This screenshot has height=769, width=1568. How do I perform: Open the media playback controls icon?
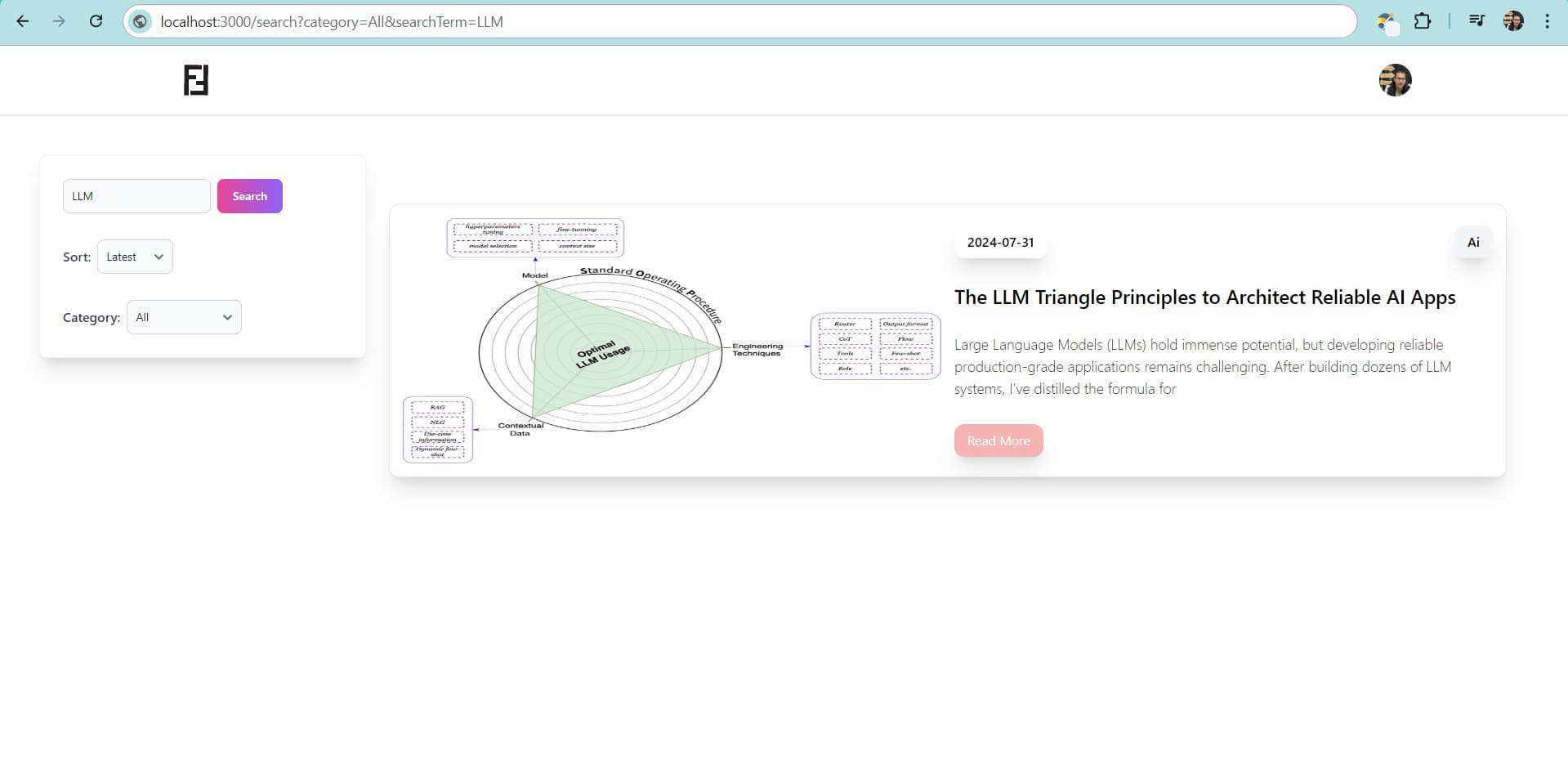click(x=1476, y=21)
